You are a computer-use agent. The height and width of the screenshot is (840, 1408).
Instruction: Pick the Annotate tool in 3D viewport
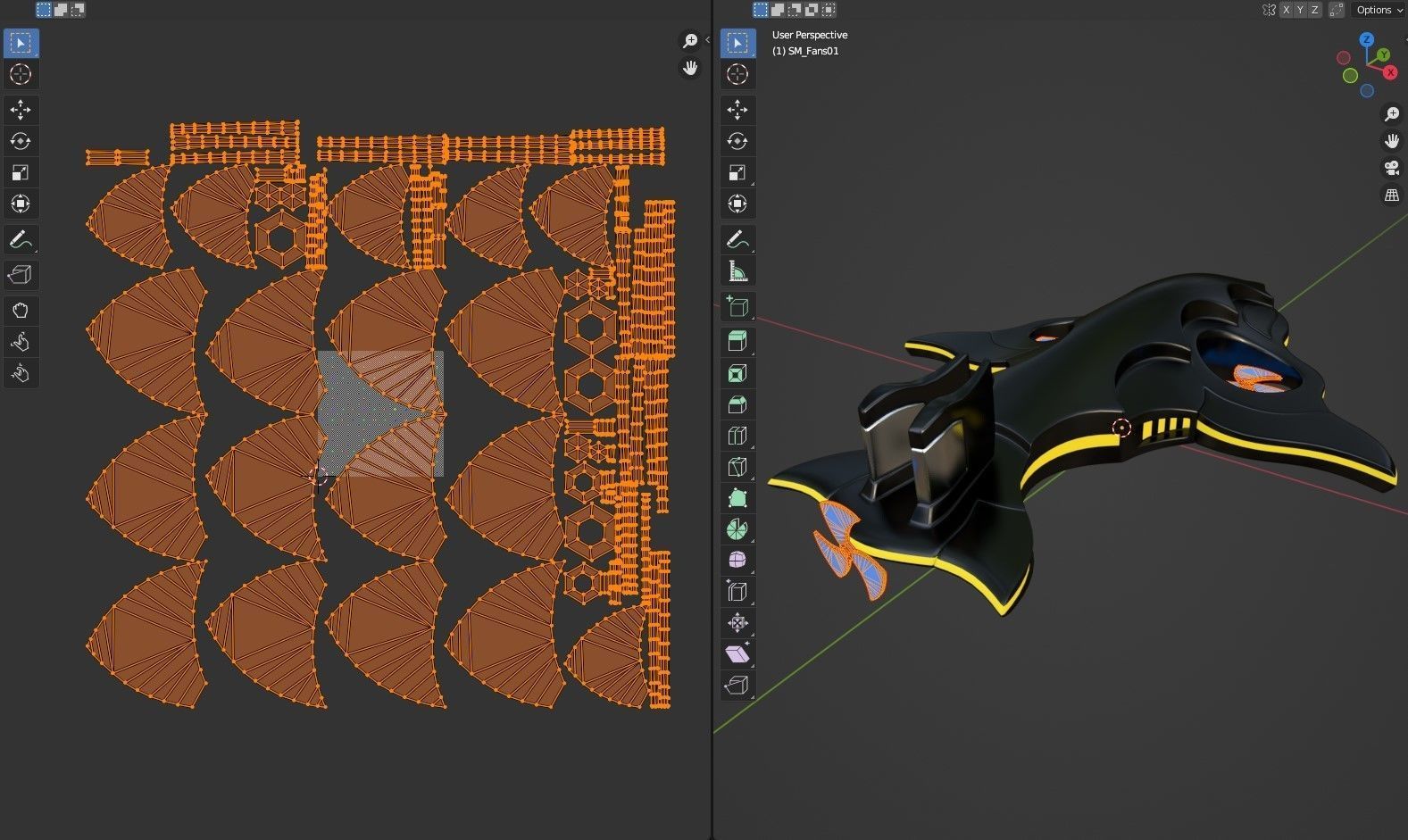tap(737, 239)
